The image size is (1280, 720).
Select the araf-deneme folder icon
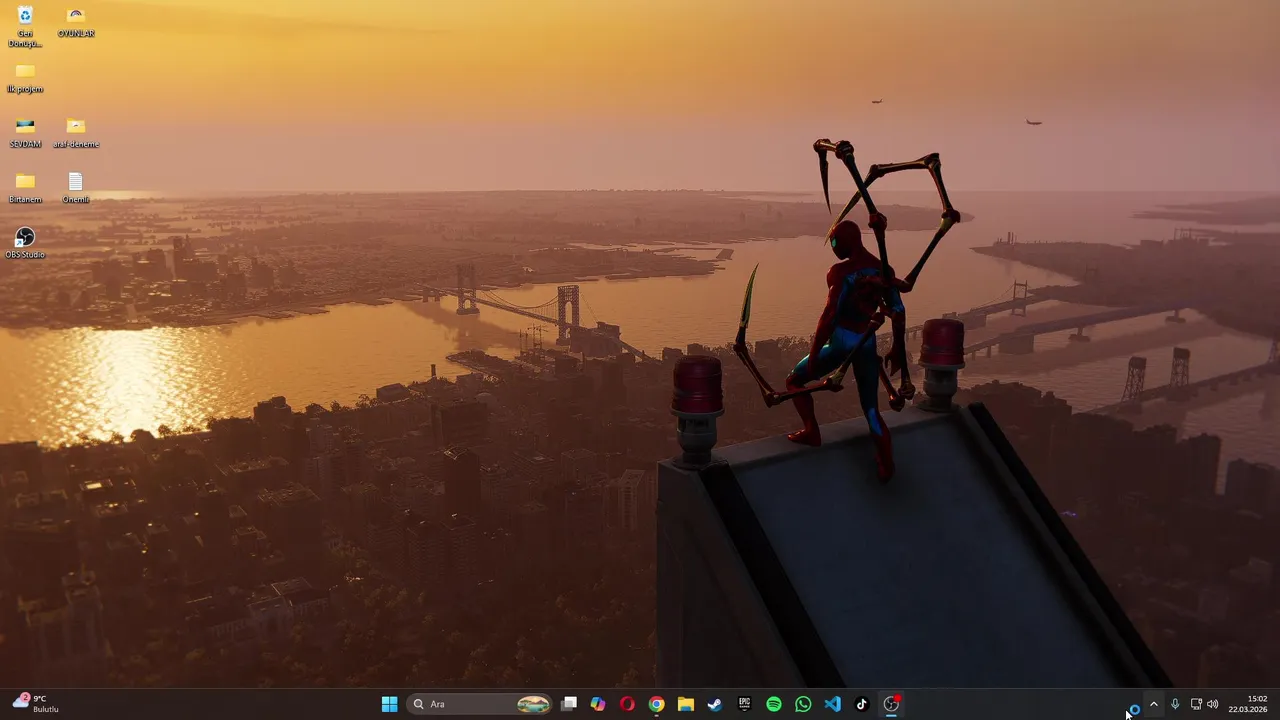[x=76, y=133]
